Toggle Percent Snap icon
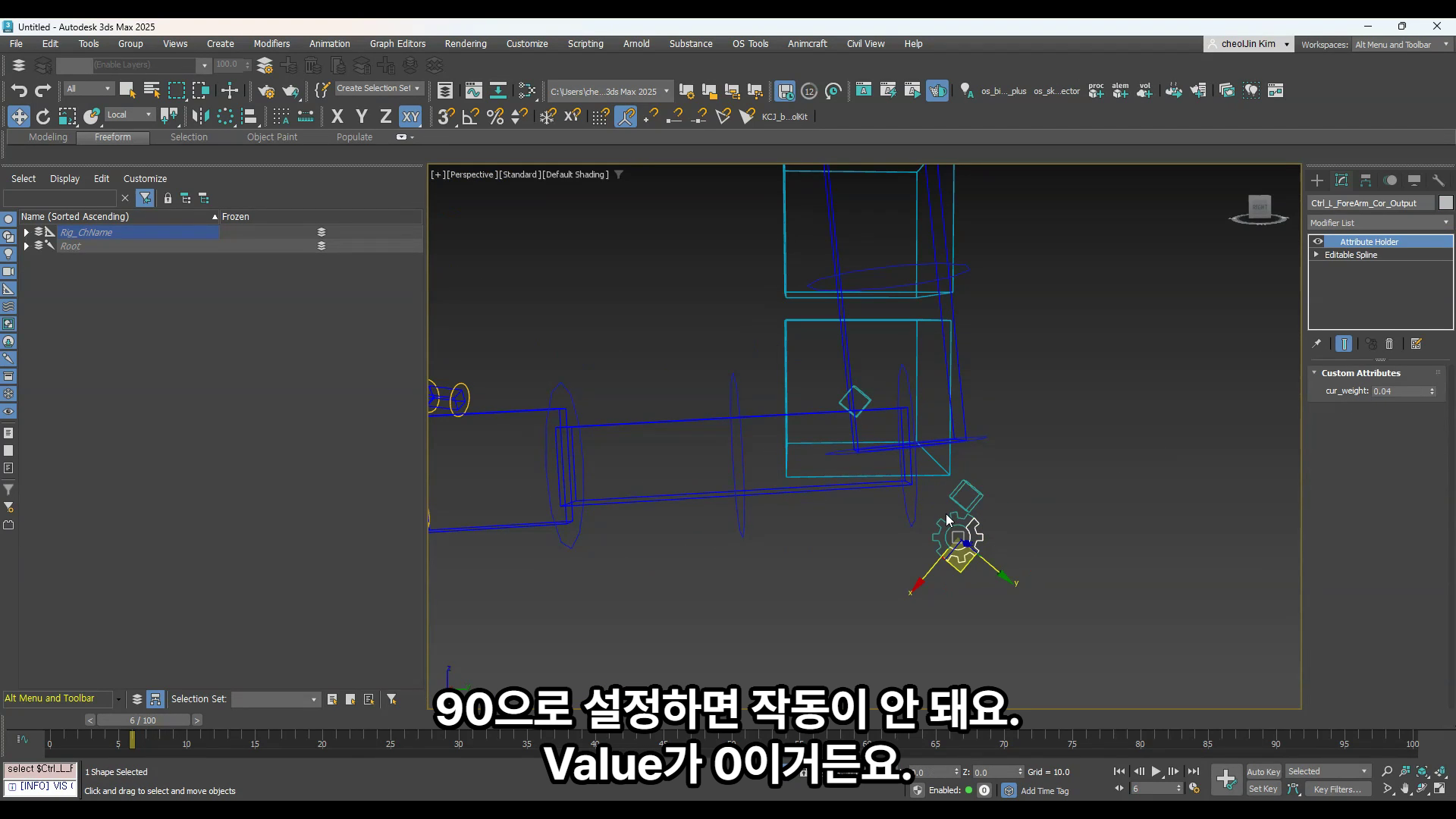This screenshot has height=819, width=1456. pyautogui.click(x=495, y=117)
